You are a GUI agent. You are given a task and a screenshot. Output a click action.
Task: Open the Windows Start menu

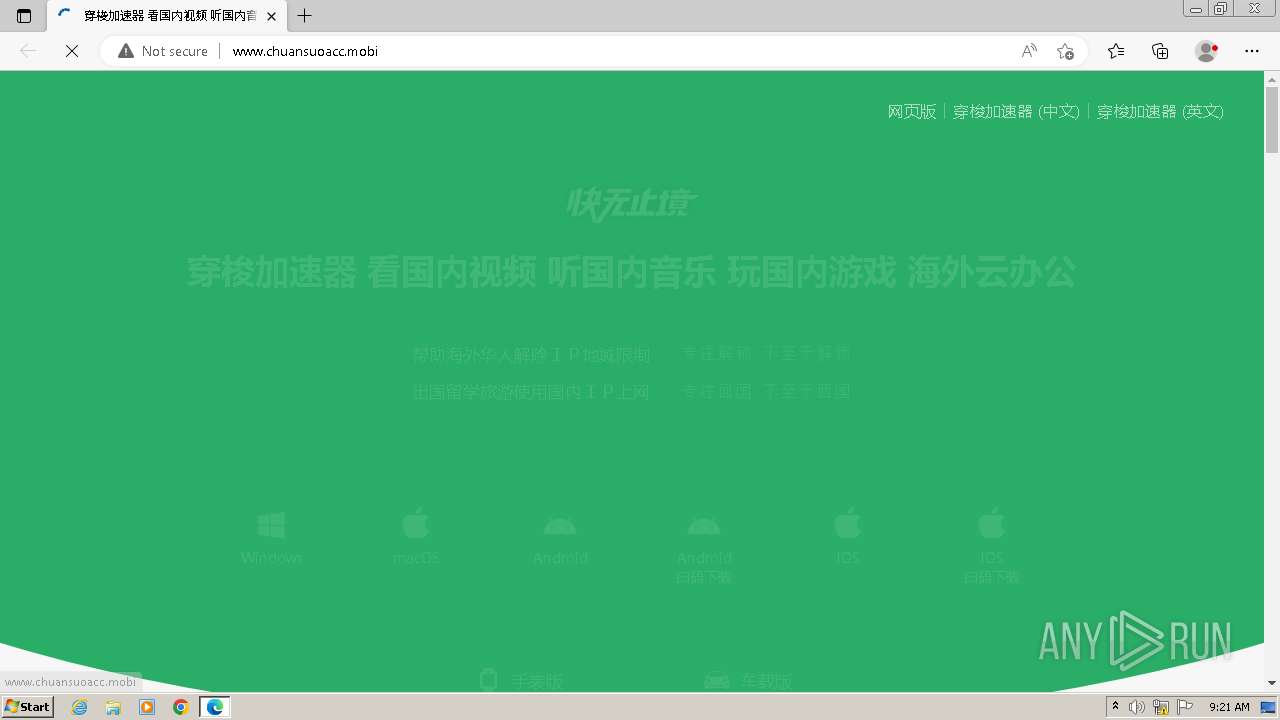click(x=27, y=707)
